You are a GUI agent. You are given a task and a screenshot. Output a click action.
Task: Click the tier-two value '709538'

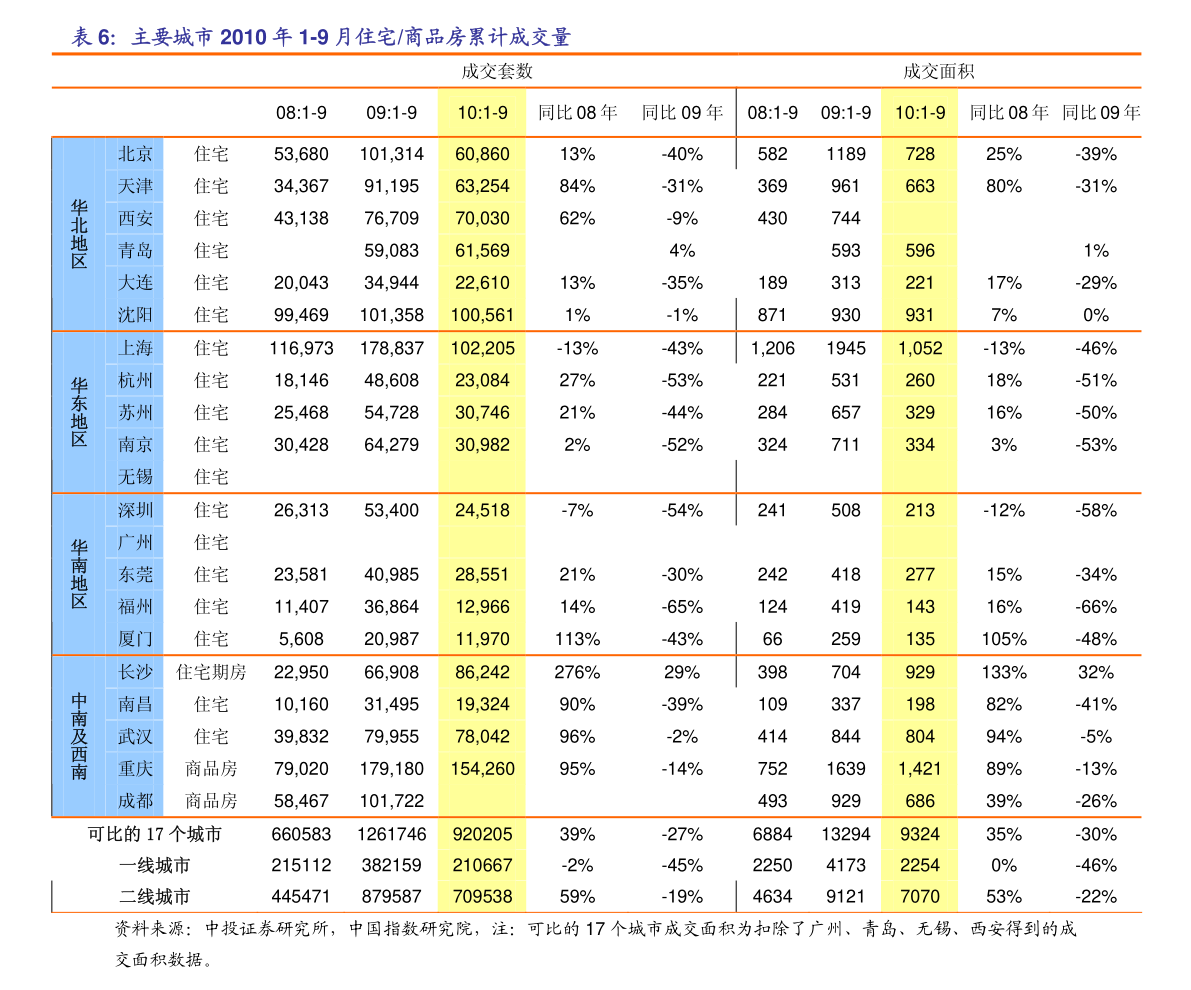click(482, 897)
